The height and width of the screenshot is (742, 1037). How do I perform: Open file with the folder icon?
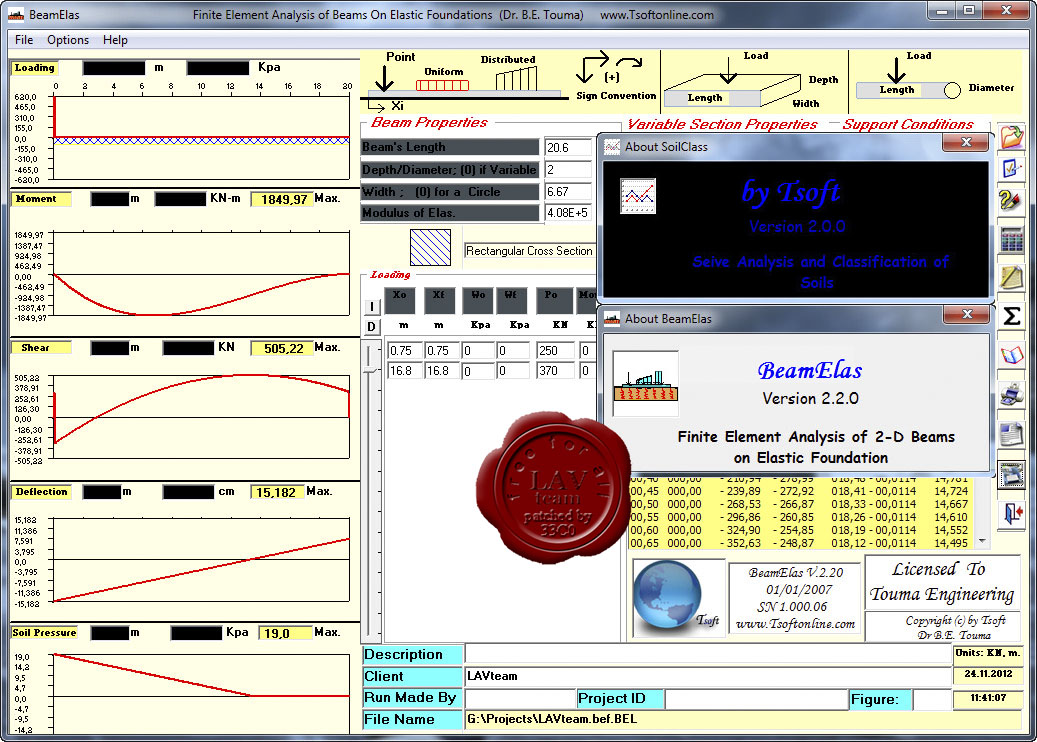point(1011,136)
